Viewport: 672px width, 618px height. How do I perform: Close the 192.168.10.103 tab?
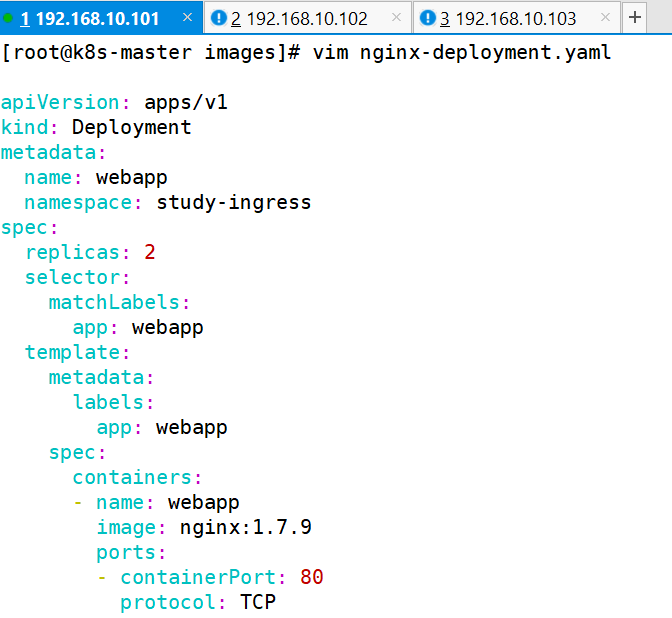605,17
